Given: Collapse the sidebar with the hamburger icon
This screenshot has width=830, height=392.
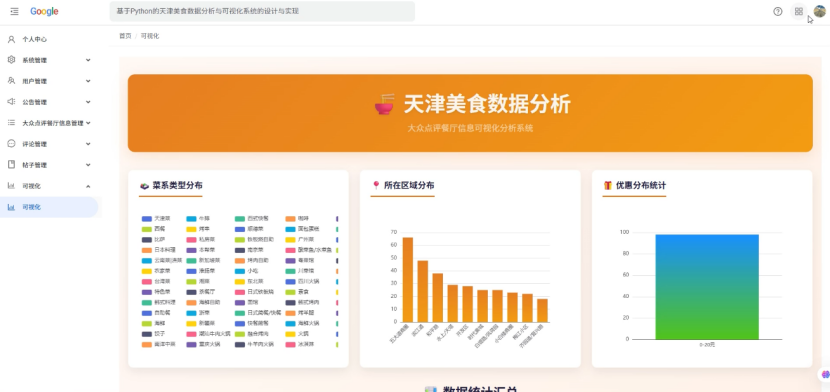Looking at the screenshot, I should (14, 11).
